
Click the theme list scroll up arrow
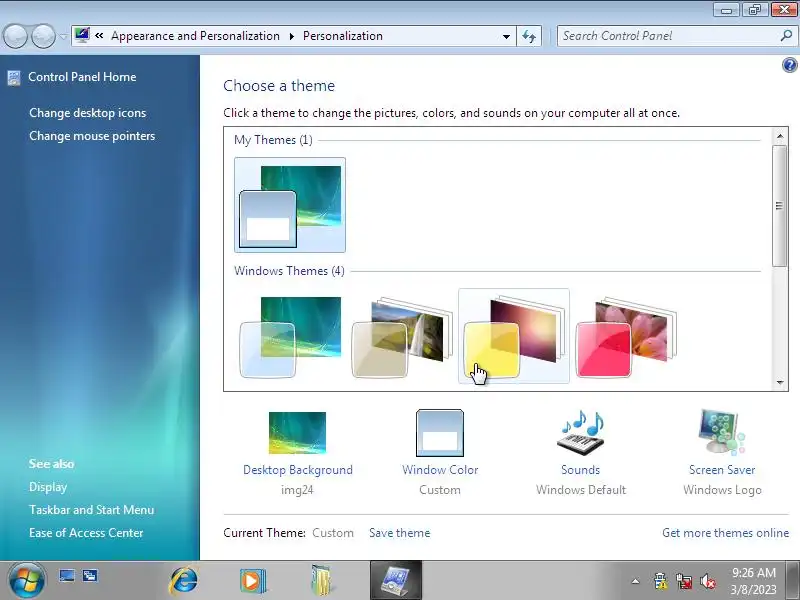click(x=780, y=136)
